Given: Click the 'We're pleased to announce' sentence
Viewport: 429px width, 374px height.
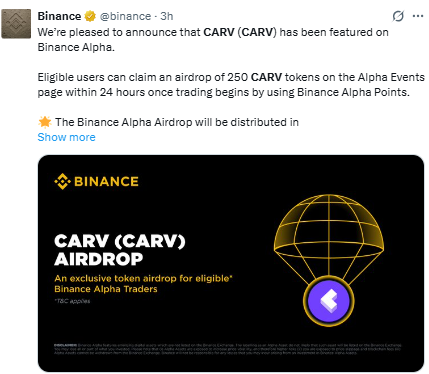Looking at the screenshot, I should coord(213,40).
